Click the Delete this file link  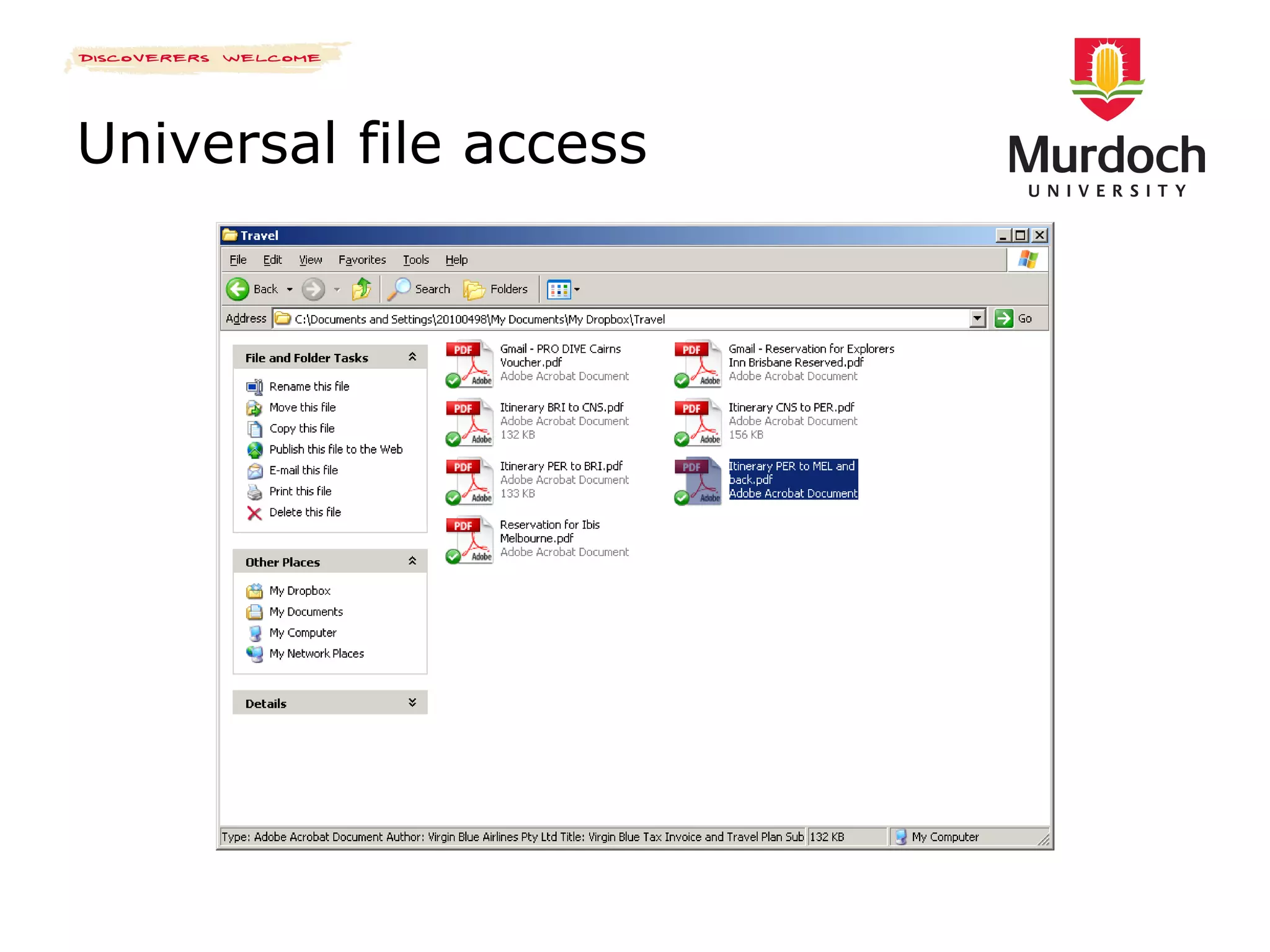tap(305, 513)
